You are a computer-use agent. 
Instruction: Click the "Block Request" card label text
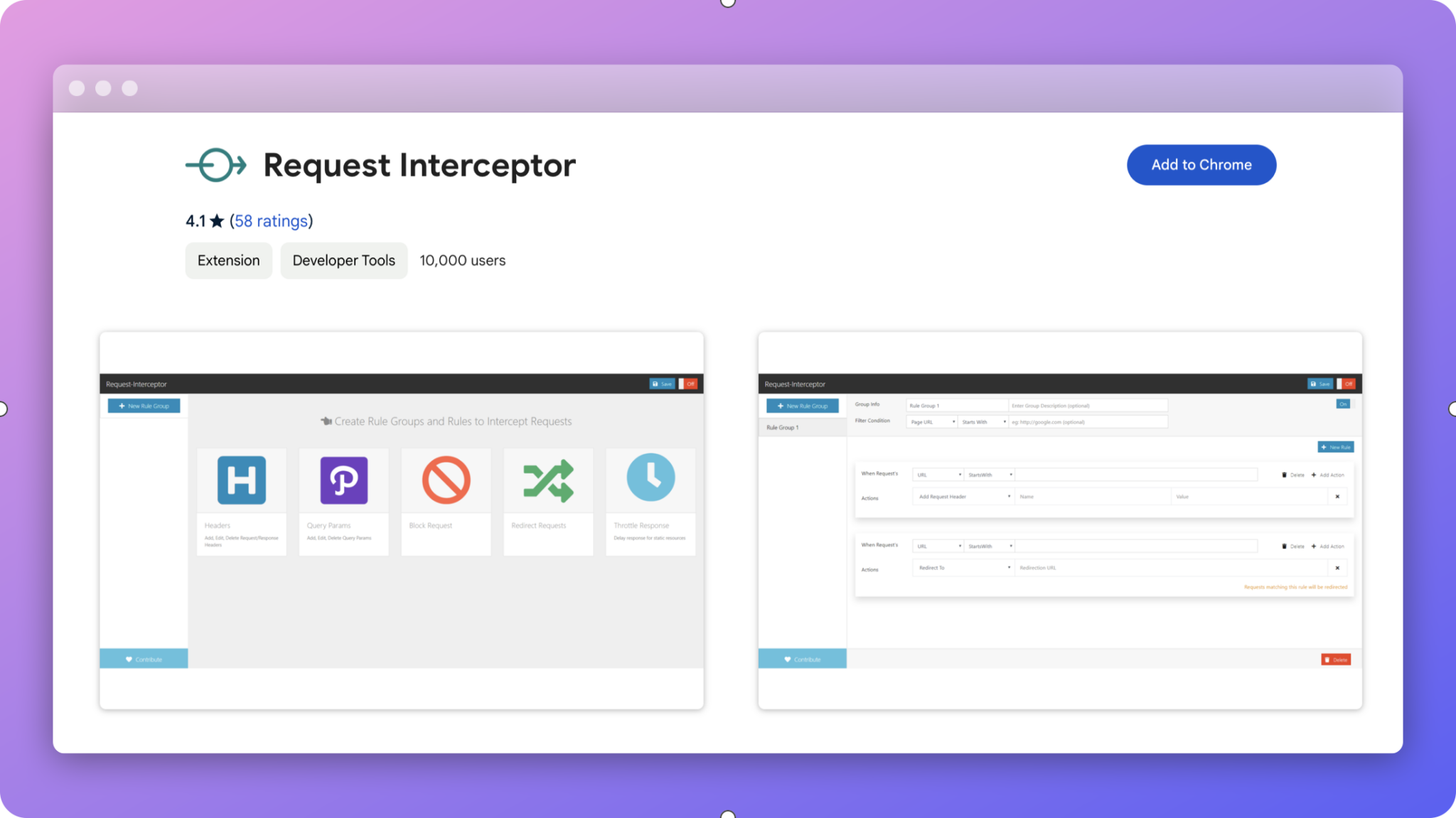point(431,526)
